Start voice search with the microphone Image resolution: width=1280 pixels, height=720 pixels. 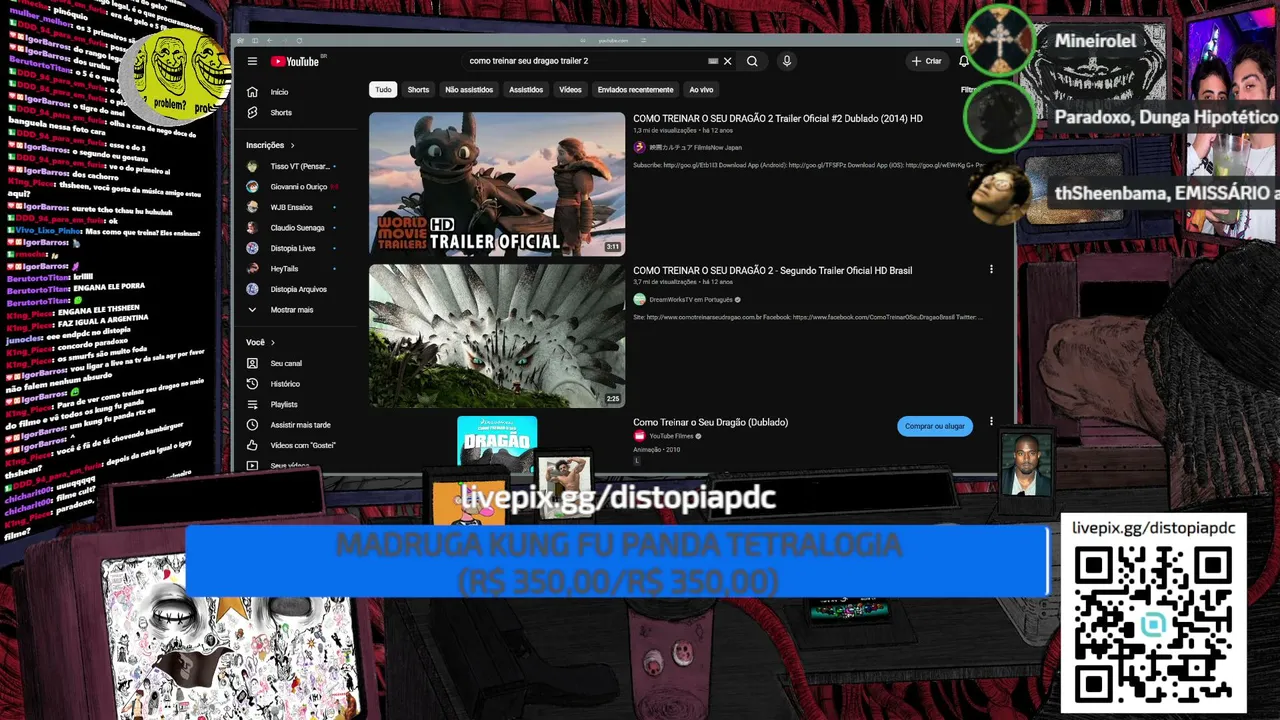point(787,61)
